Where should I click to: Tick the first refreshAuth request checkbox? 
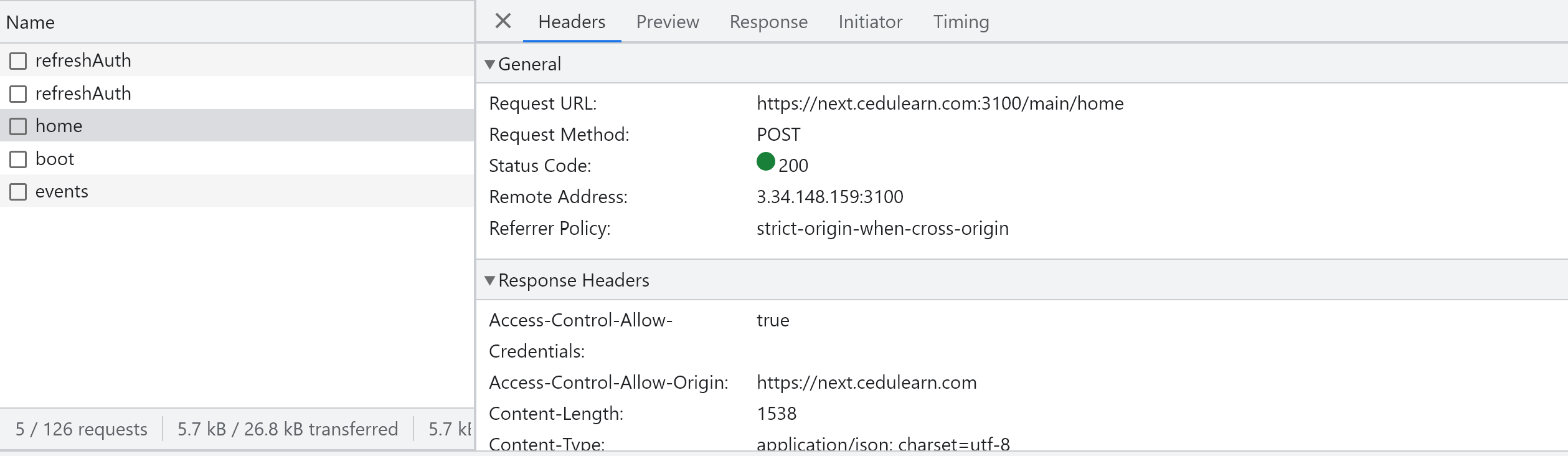(18, 61)
